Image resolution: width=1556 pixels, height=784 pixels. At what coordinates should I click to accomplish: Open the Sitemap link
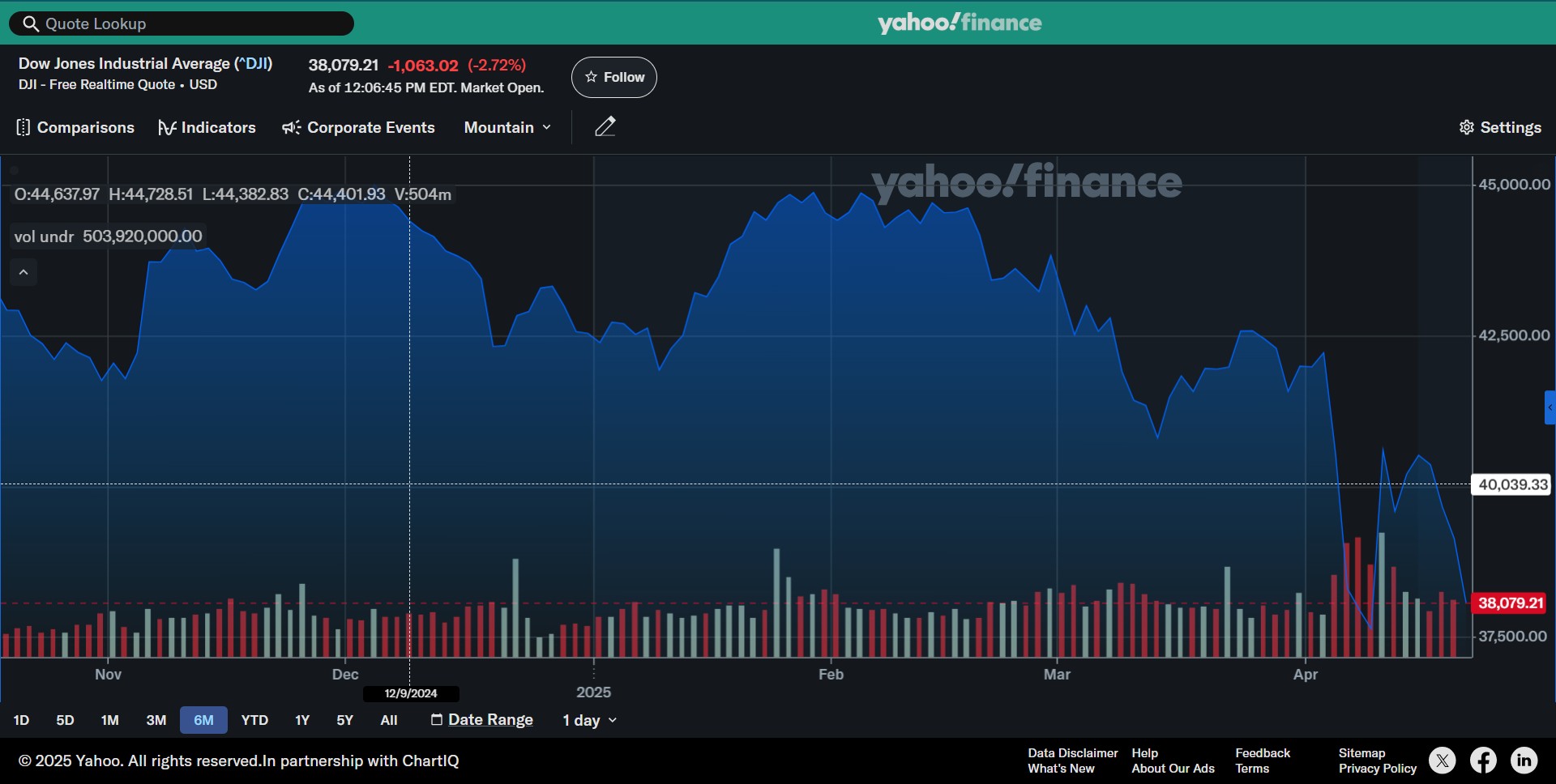coord(1361,753)
